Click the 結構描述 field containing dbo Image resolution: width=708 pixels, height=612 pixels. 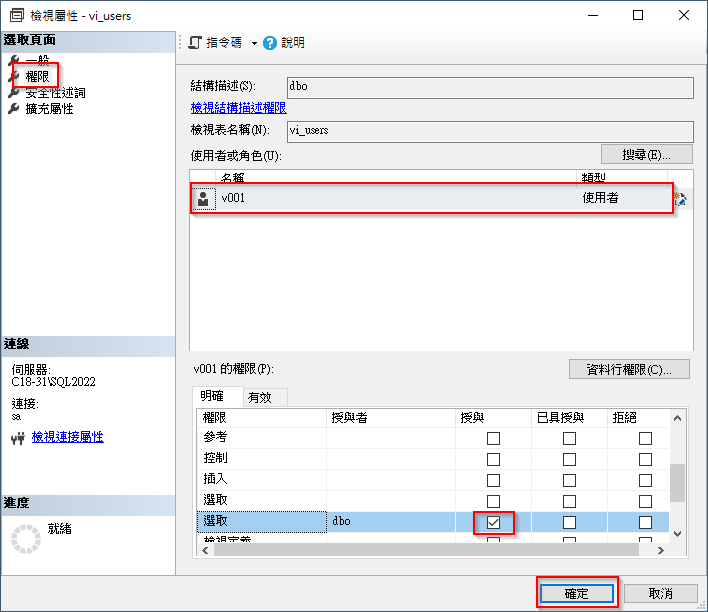[x=490, y=87]
